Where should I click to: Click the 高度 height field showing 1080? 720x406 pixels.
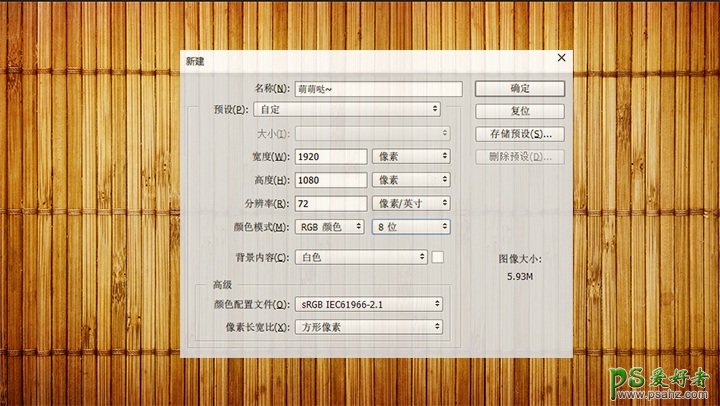(331, 180)
